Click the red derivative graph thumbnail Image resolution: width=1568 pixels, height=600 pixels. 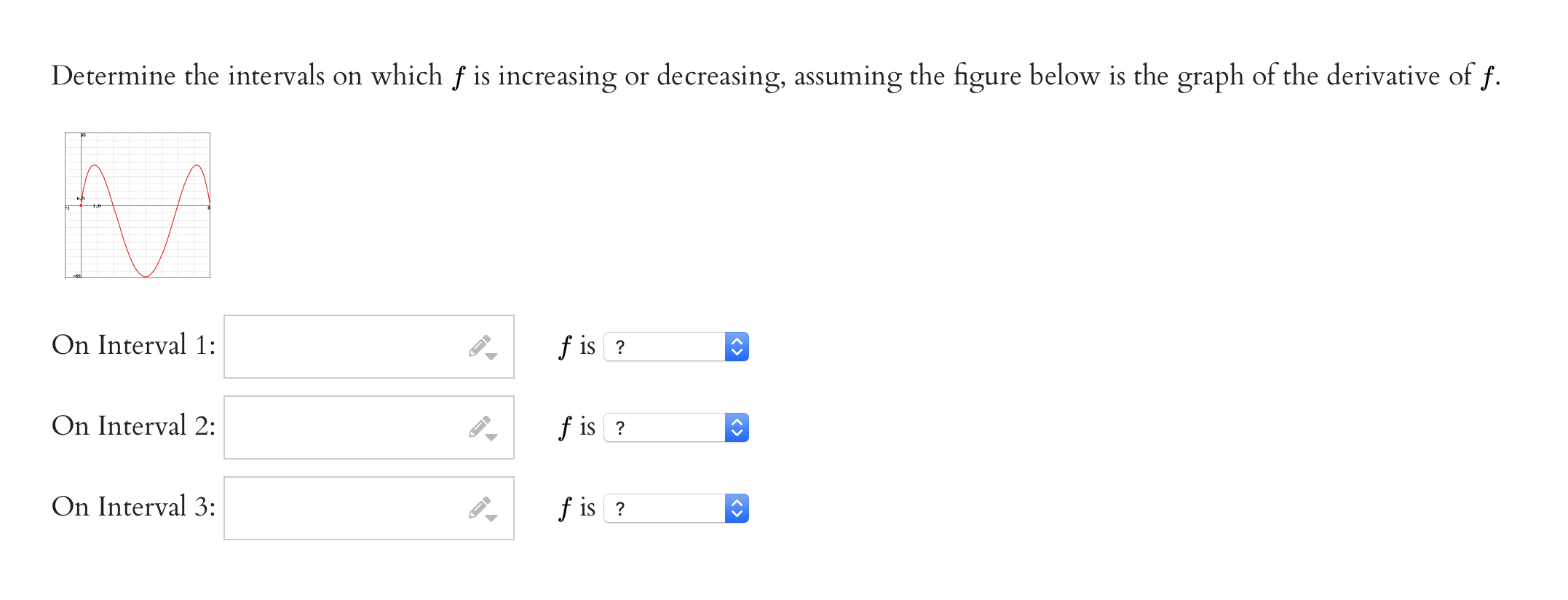tap(137, 206)
